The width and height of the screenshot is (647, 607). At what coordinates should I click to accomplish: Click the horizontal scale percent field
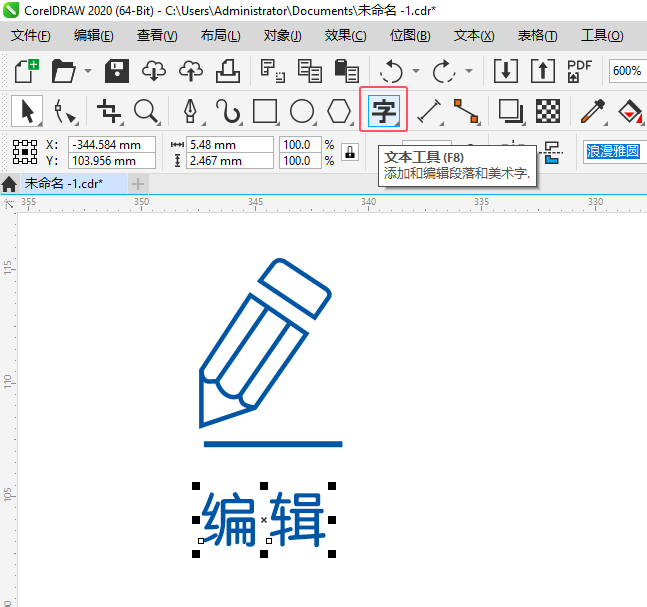[300, 145]
